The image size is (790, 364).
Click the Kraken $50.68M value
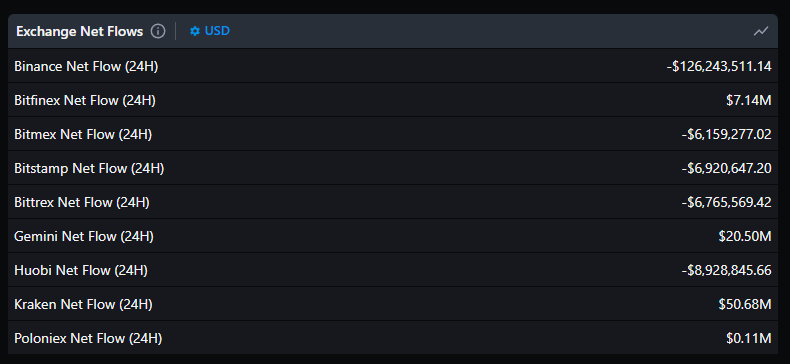(745, 305)
